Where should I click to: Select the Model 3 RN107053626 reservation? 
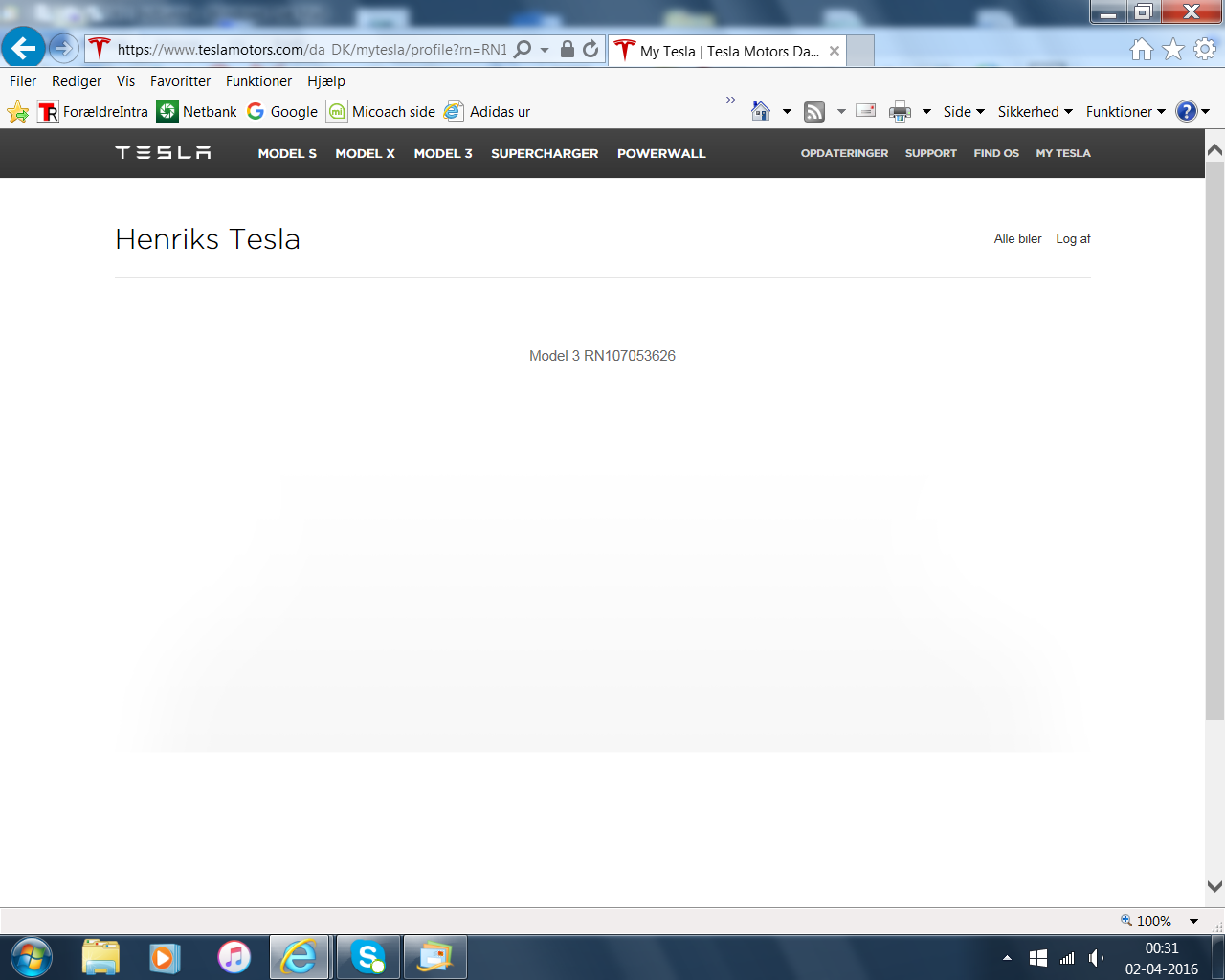click(x=602, y=356)
